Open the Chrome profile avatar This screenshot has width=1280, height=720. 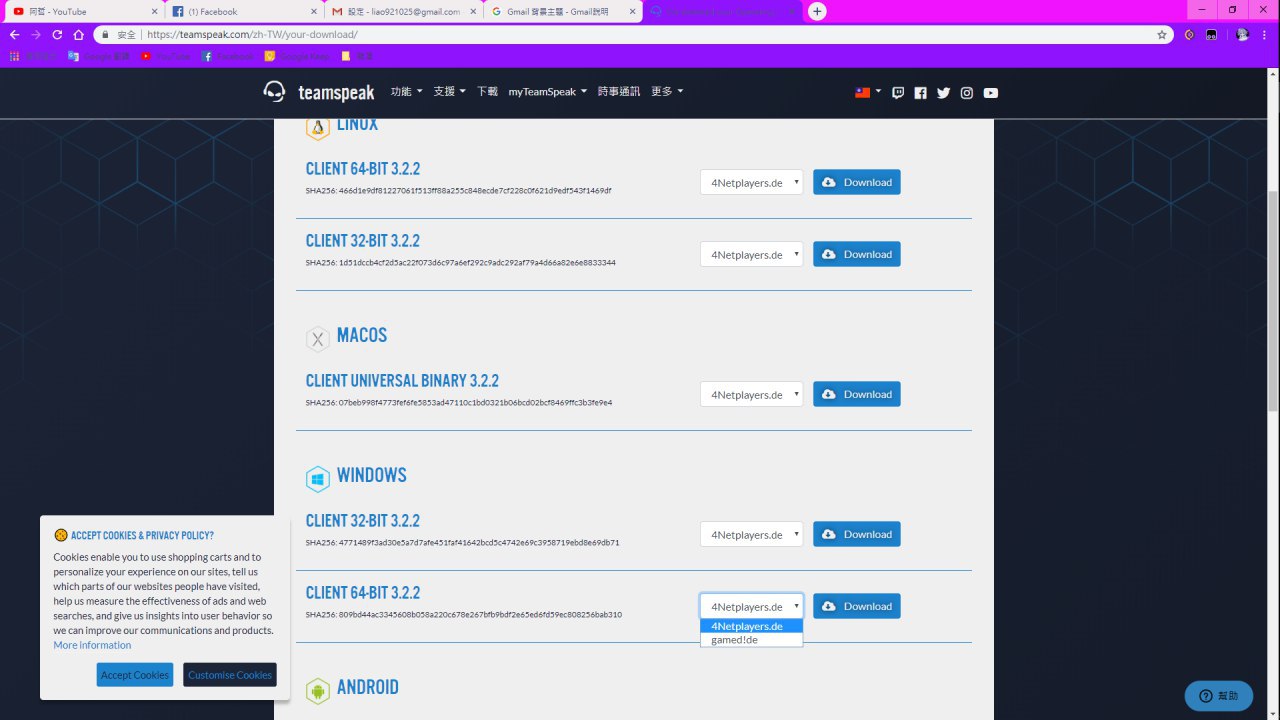click(x=1242, y=34)
